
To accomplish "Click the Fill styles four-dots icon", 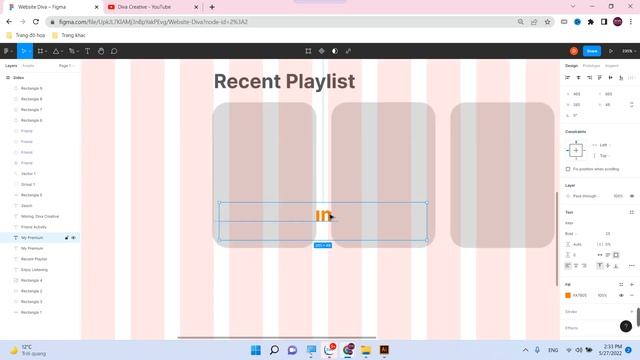I will pos(621,284).
